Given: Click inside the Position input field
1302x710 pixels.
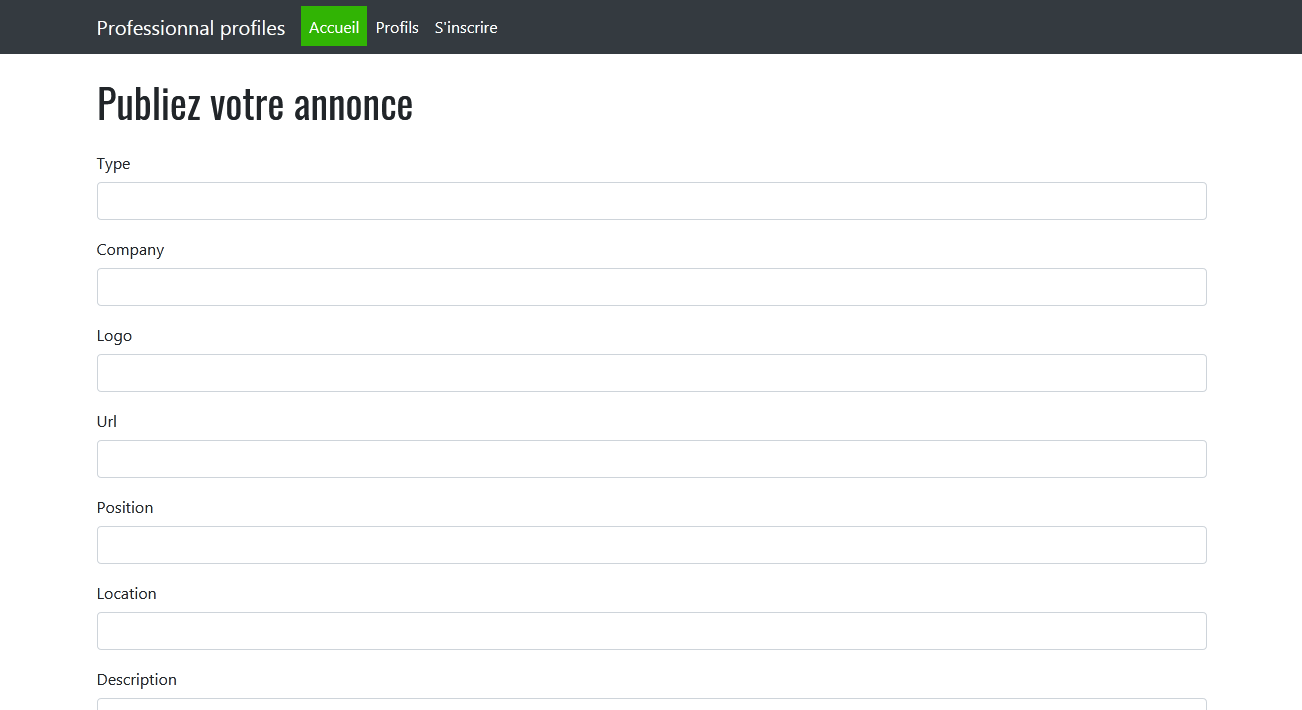Looking at the screenshot, I should point(651,545).
